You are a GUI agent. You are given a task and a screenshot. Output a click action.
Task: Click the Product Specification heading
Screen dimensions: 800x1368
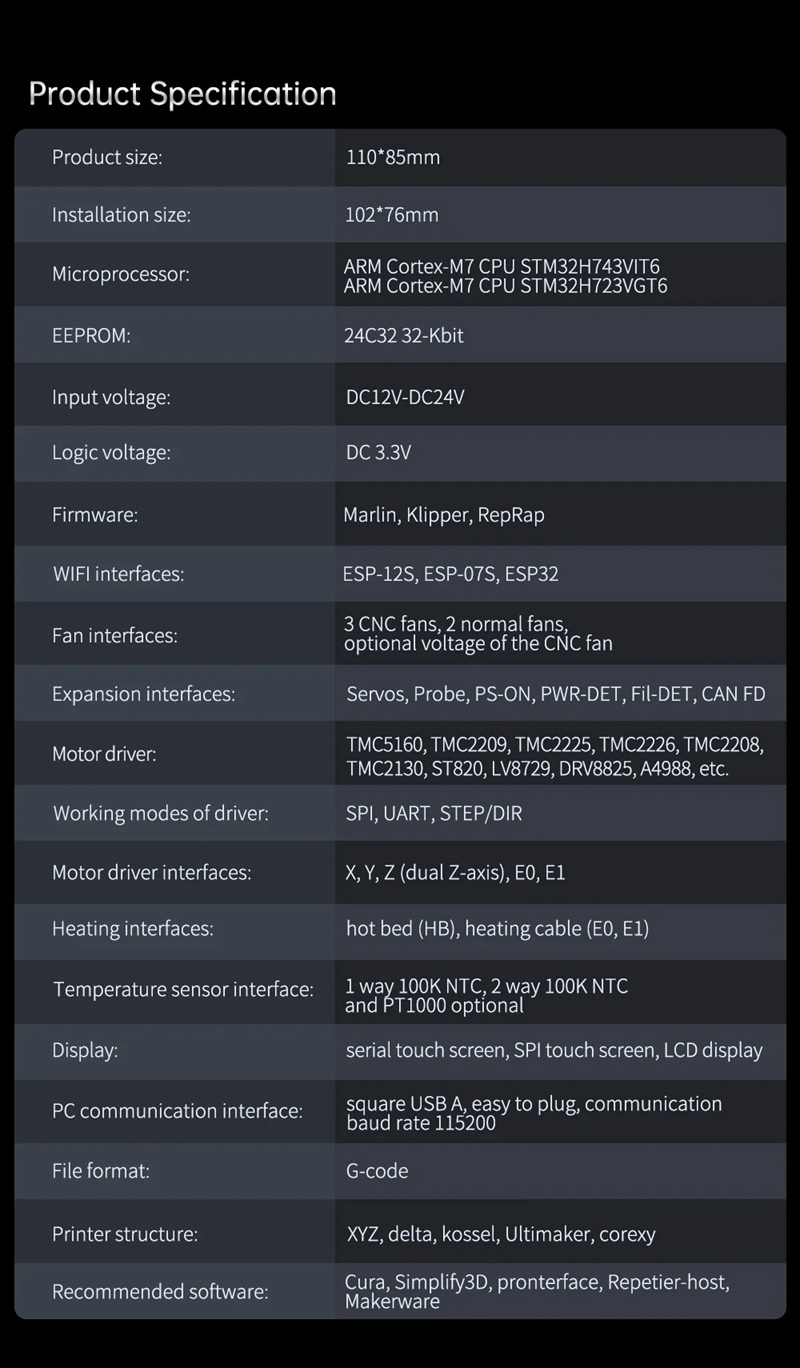point(182,94)
